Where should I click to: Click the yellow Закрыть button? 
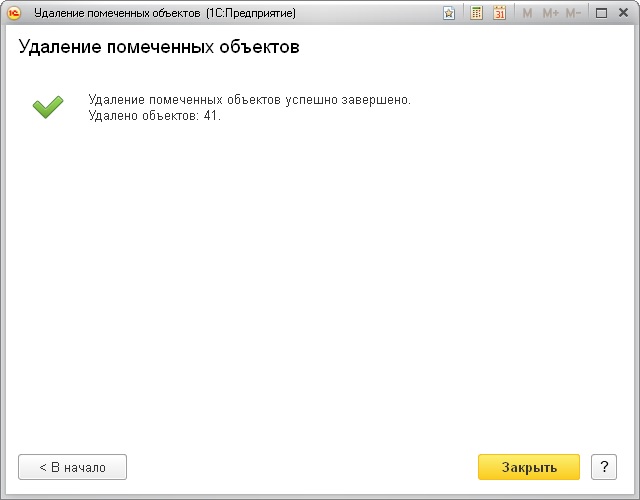click(x=529, y=467)
